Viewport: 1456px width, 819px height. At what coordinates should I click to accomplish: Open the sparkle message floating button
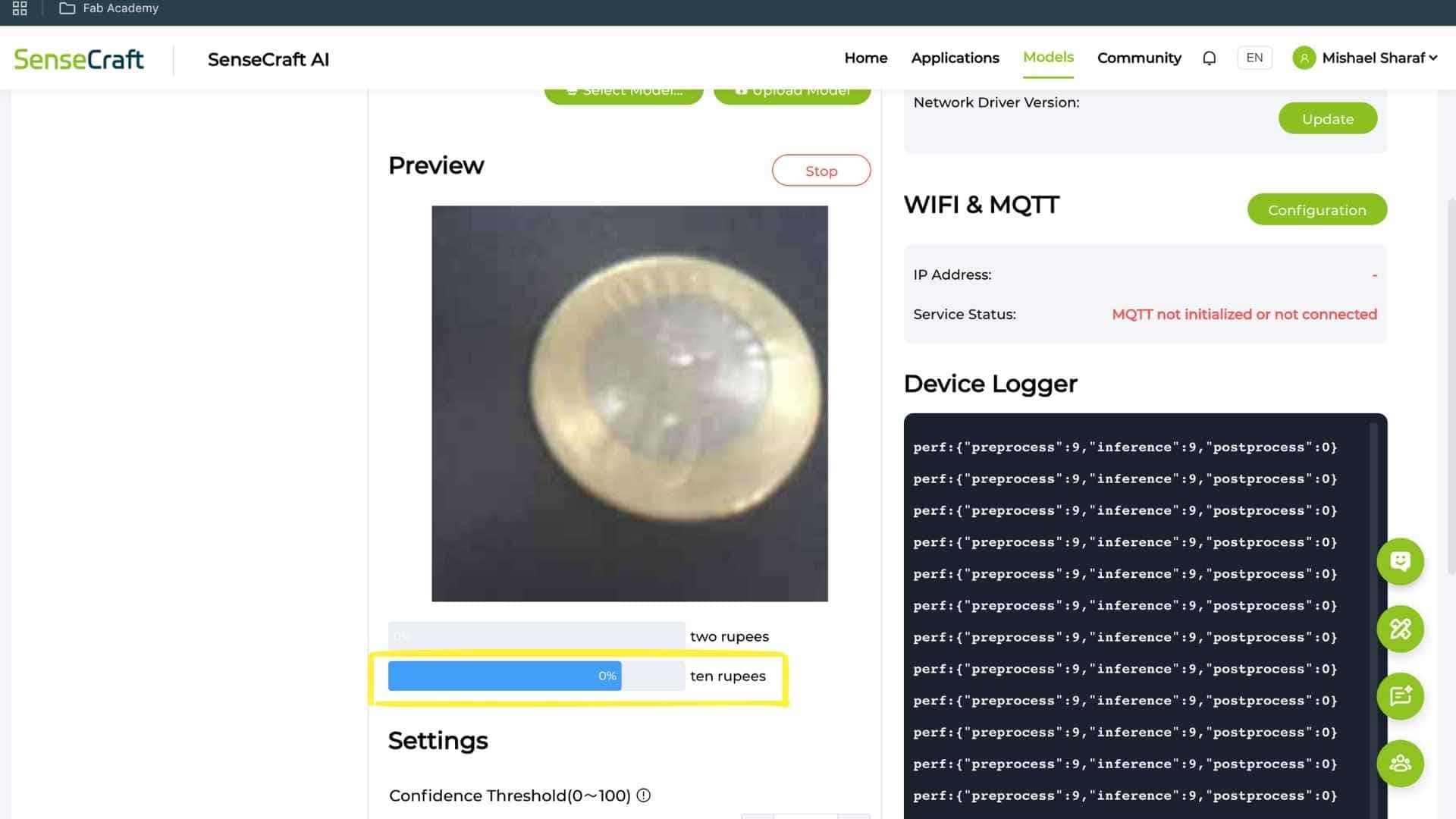tap(1399, 696)
